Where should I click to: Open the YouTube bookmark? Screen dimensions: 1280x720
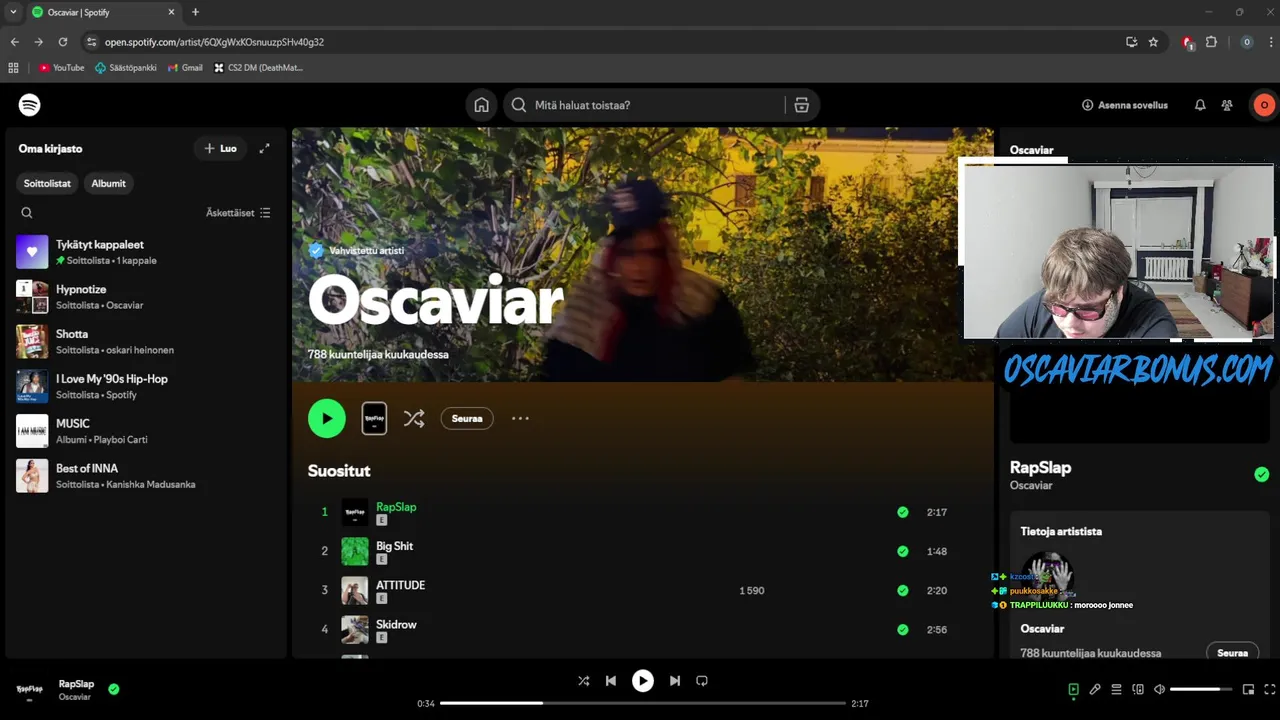coord(61,68)
